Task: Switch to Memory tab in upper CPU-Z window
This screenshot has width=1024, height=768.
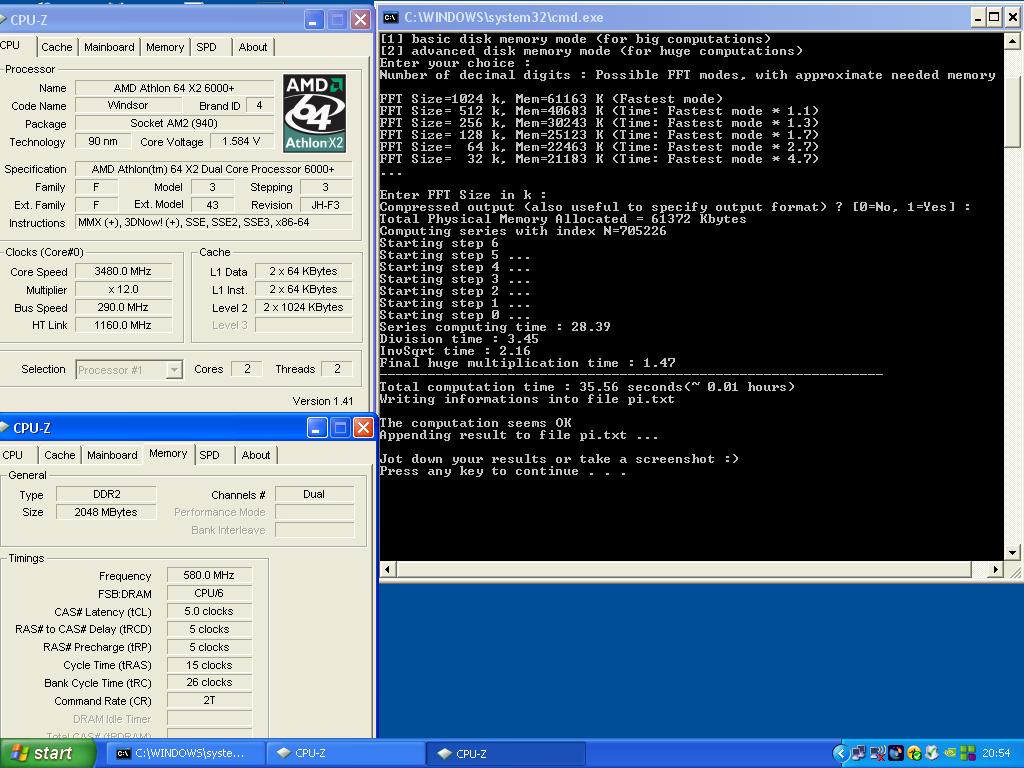Action: tap(165, 47)
